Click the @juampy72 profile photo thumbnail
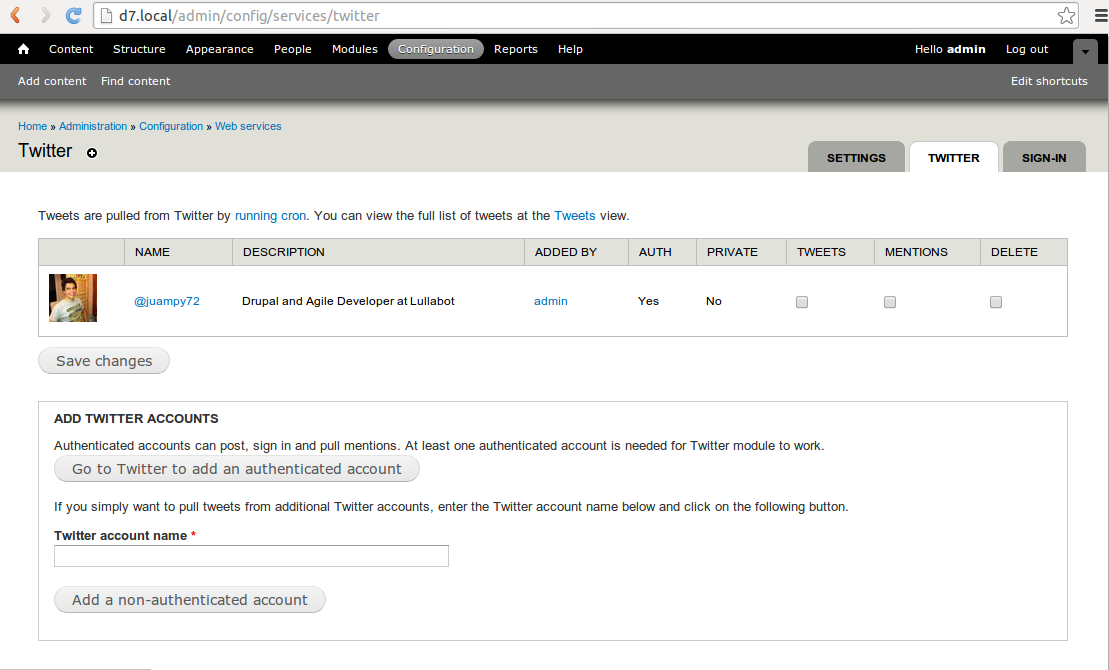Screen dimensions: 1109x670 pos(73,298)
